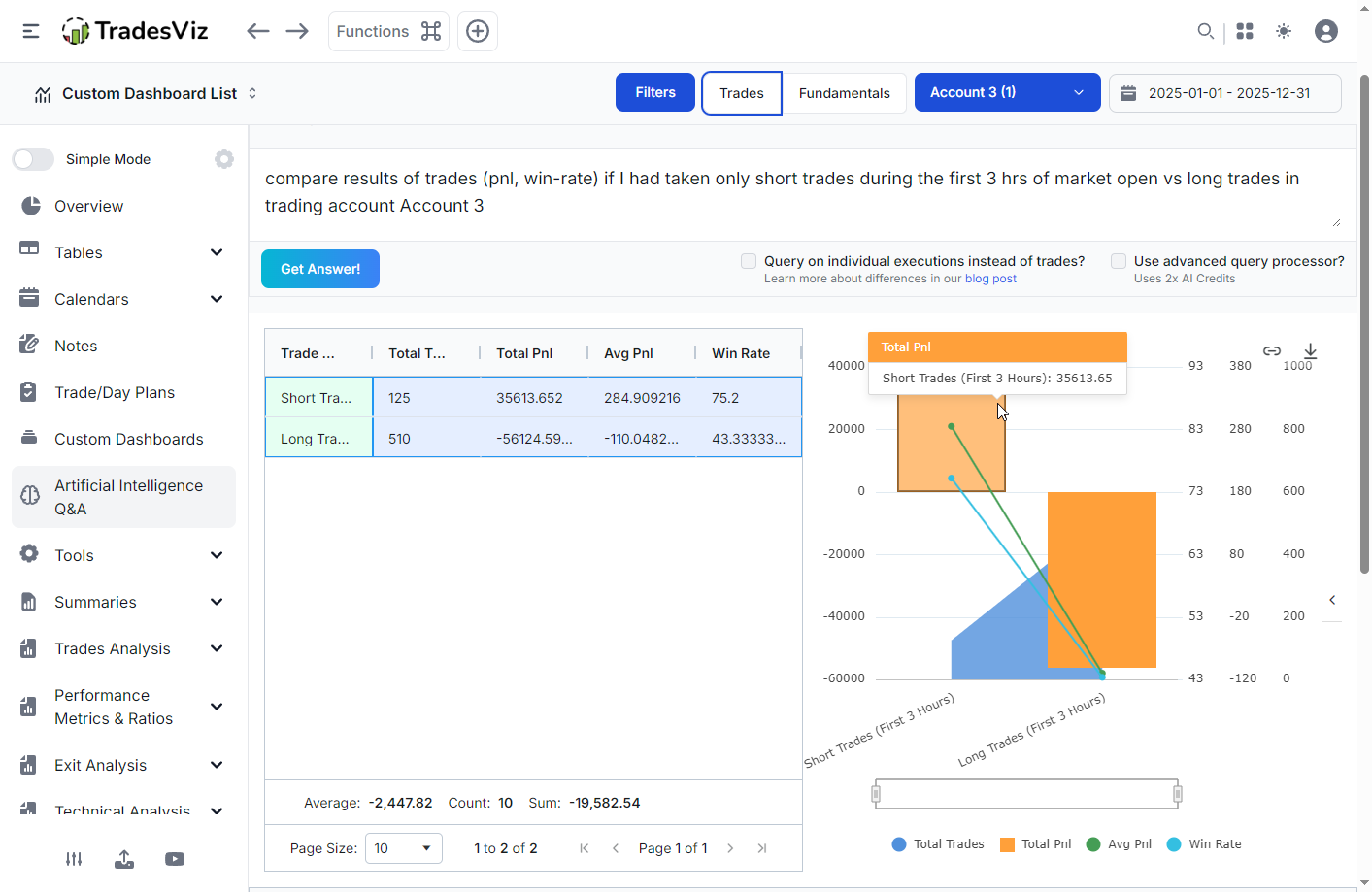The height and width of the screenshot is (892, 1372).
Task: Copy chart link using the link icon
Action: pyautogui.click(x=1272, y=352)
